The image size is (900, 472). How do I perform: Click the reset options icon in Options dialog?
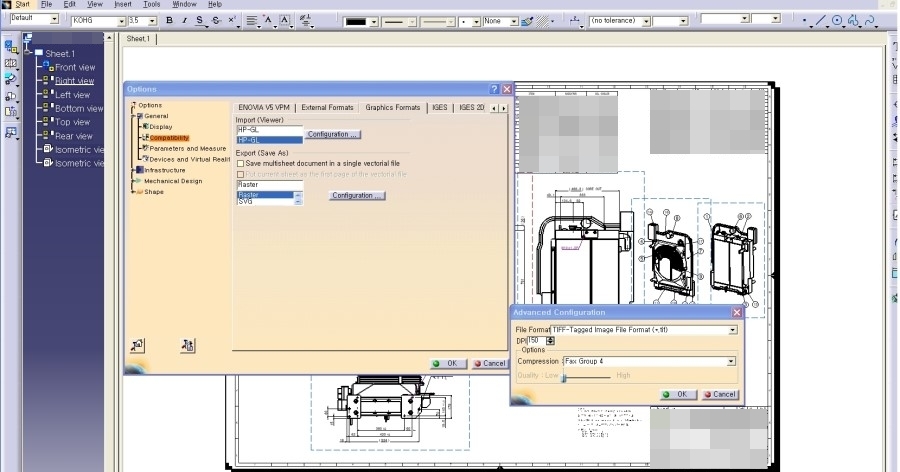137,345
